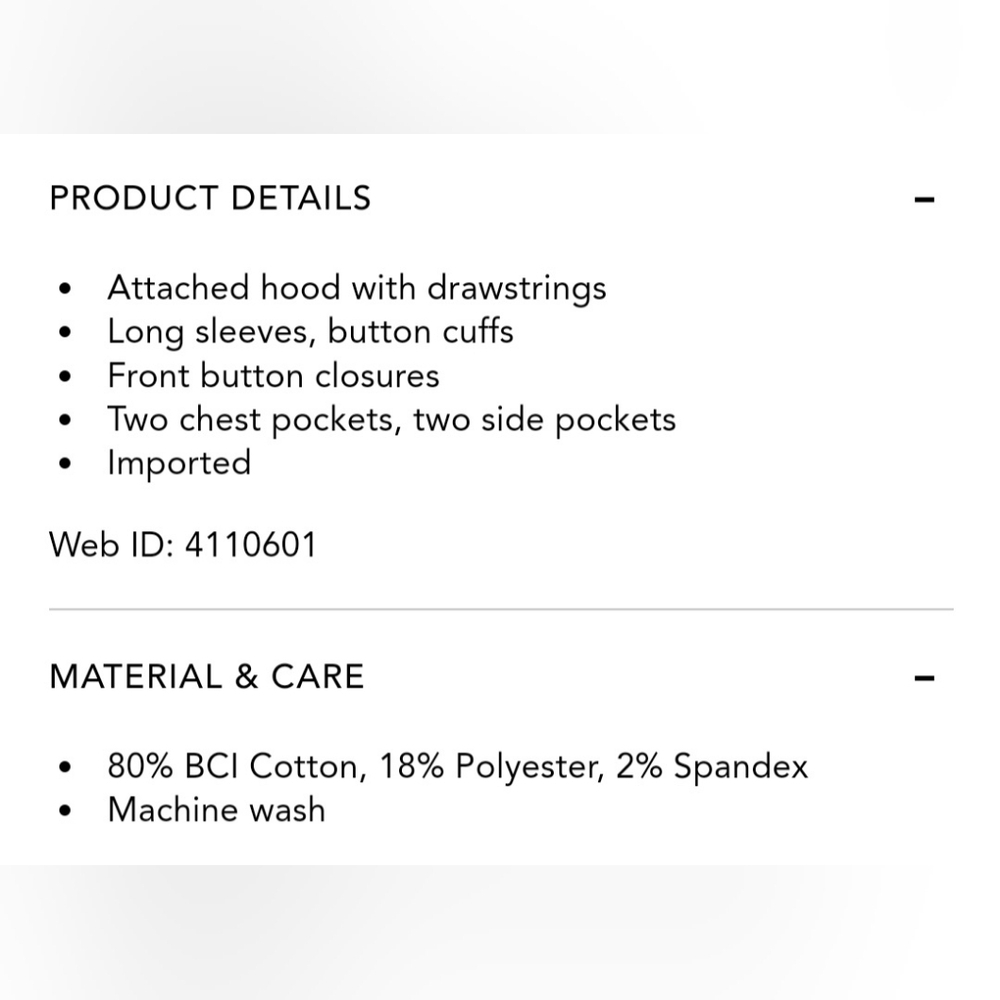Collapse Product Details using minus icon

(x=924, y=199)
